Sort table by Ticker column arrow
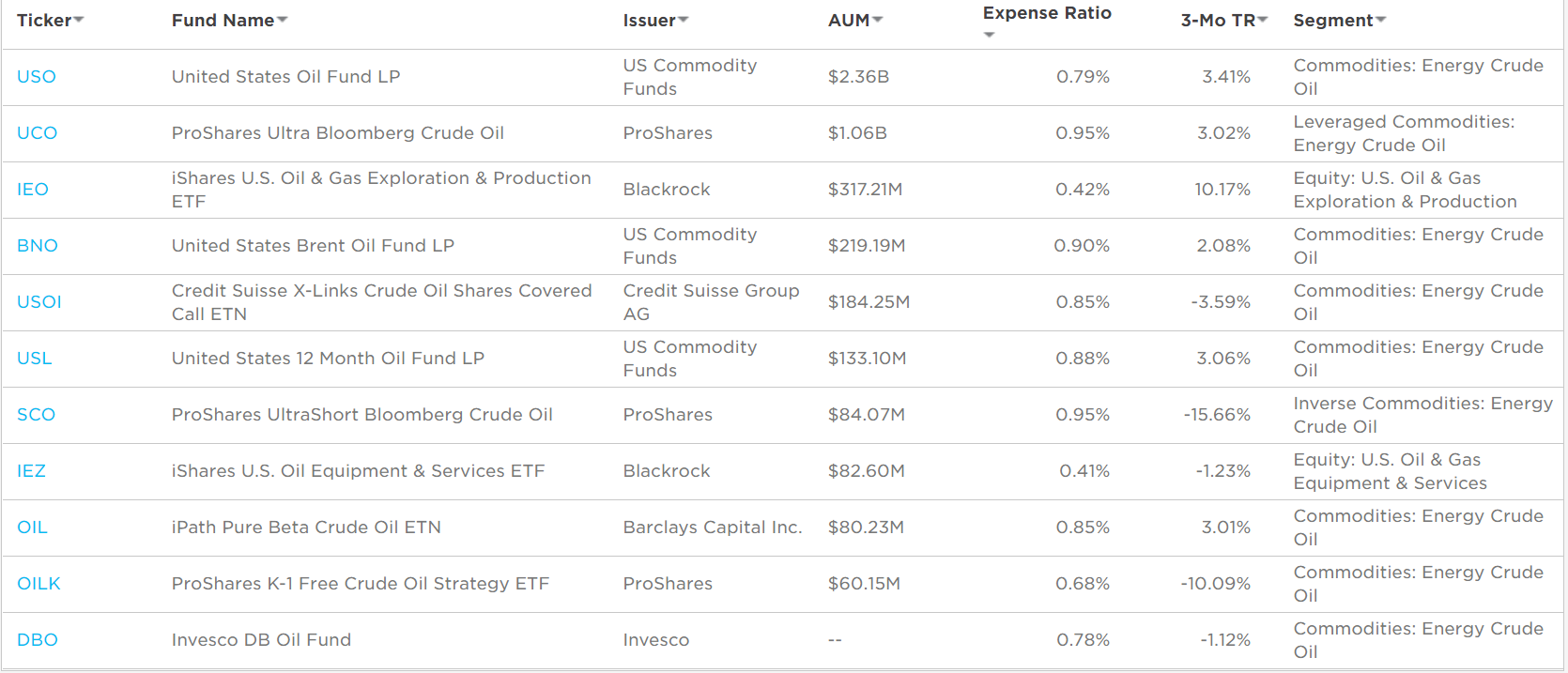Screen dimensions: 1568x673 tap(79, 21)
